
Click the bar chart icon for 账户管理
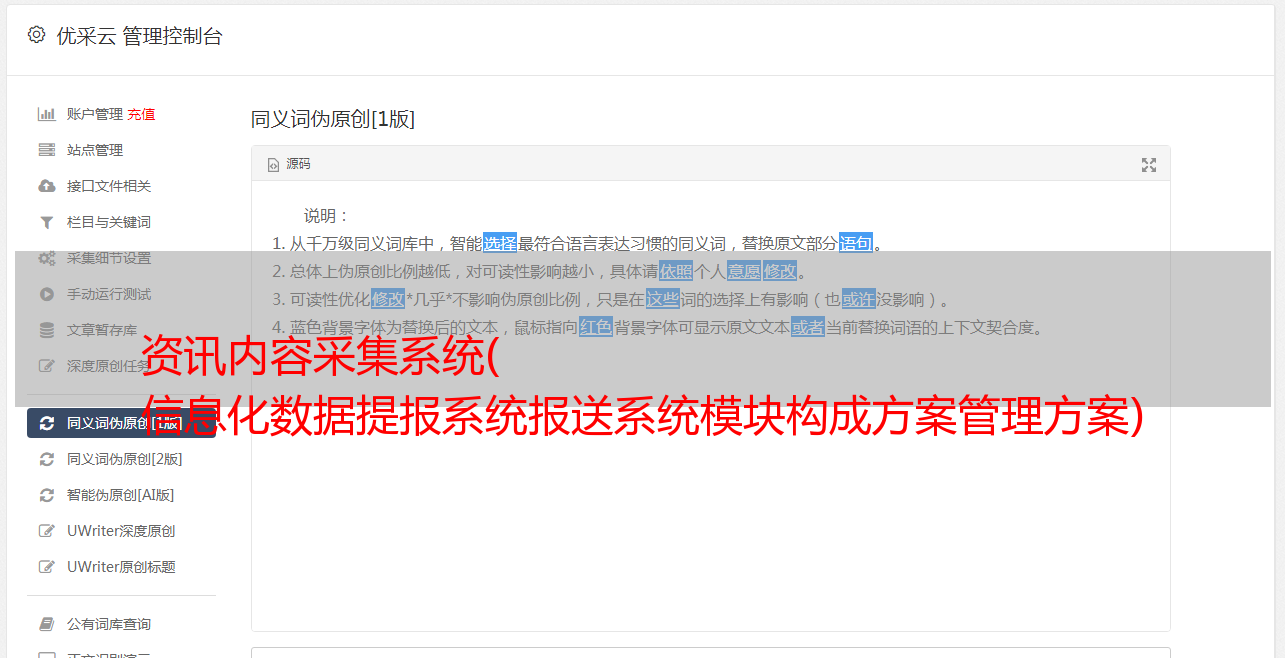[47, 114]
